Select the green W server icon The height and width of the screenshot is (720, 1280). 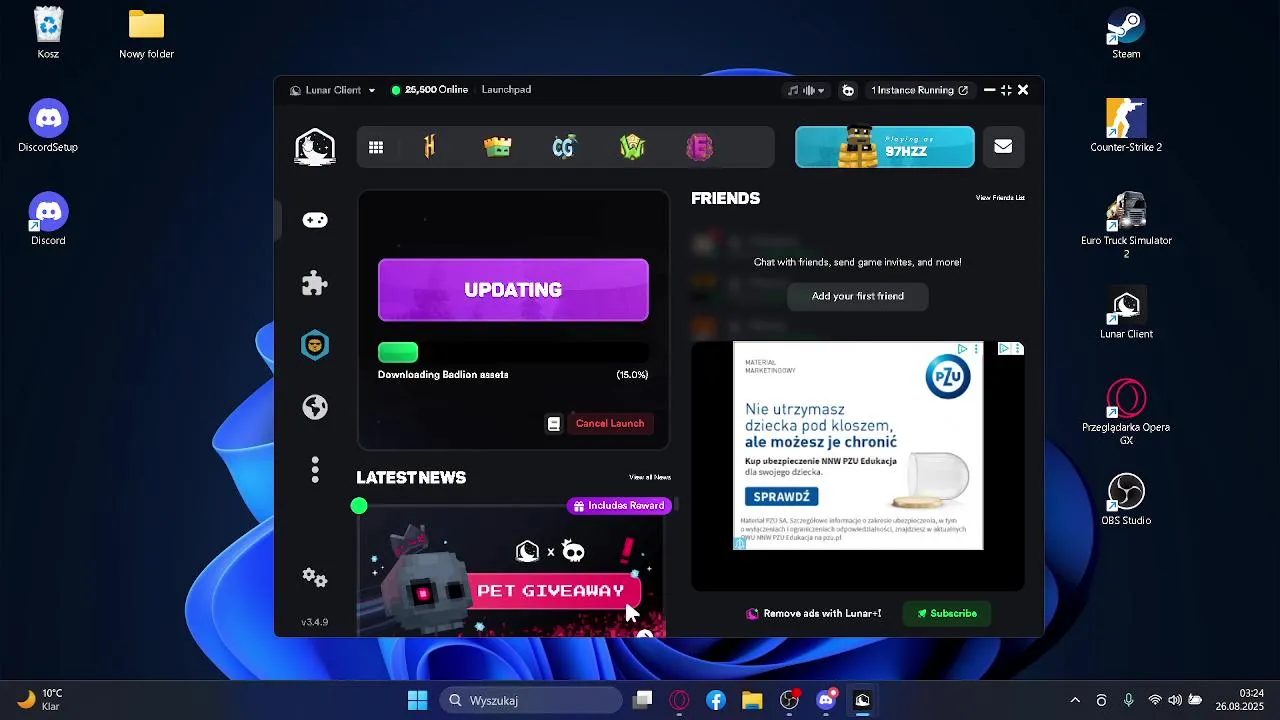point(632,148)
